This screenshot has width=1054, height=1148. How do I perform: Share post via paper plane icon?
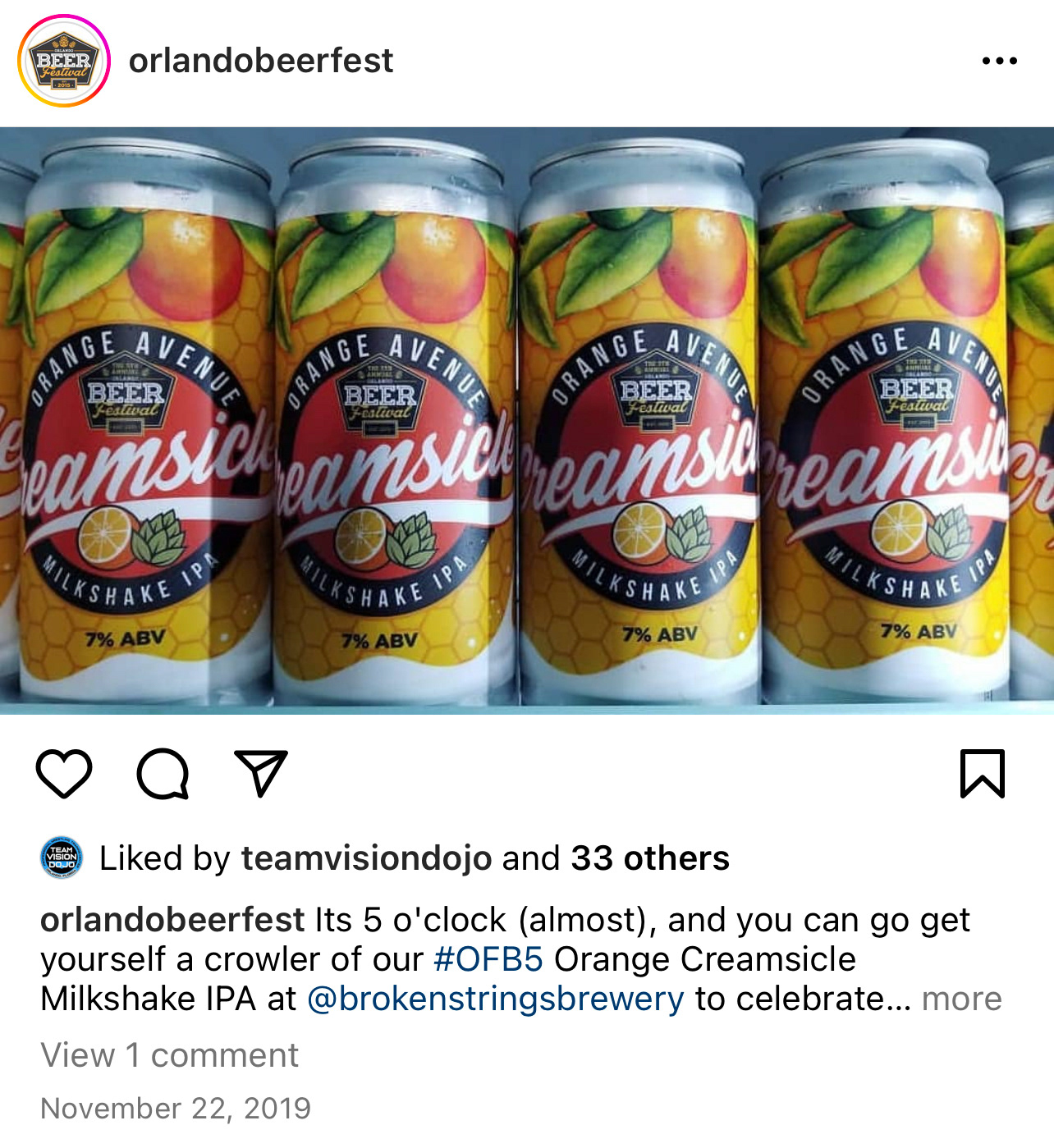tap(261, 773)
